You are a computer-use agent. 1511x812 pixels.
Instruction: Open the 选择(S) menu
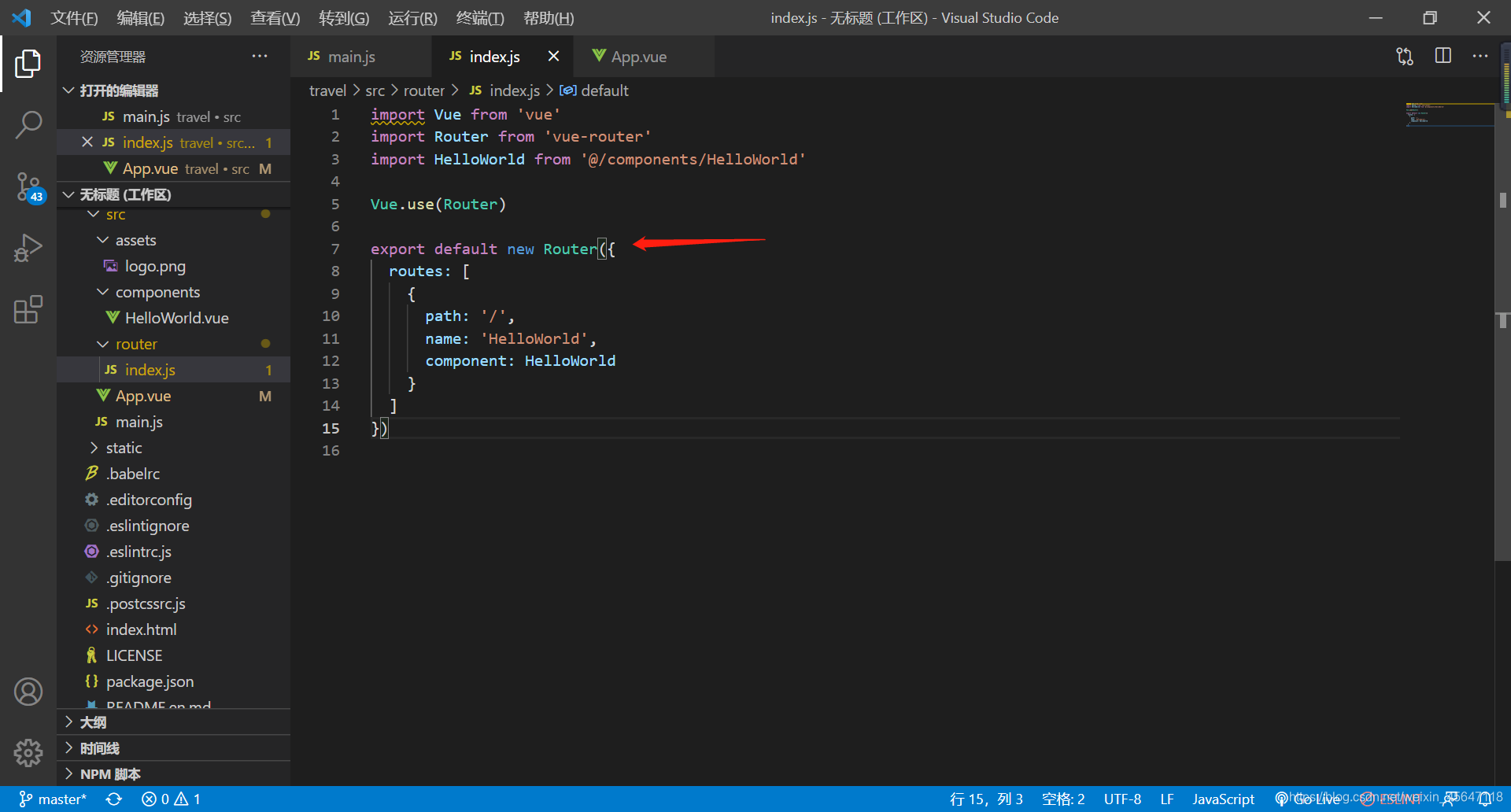[207, 17]
